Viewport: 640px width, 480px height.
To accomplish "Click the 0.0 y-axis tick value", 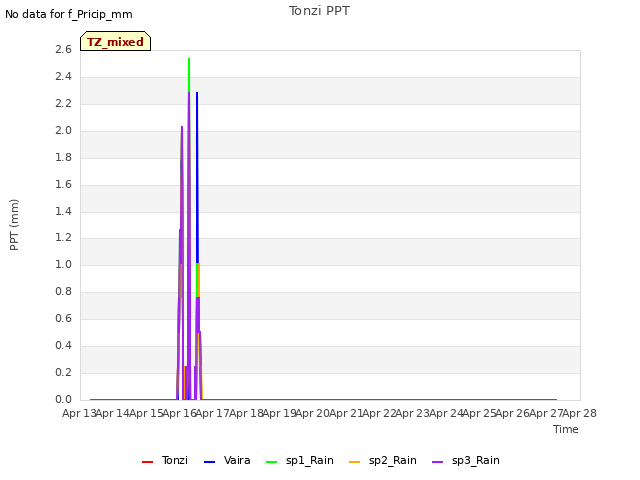I will click(x=63, y=399).
